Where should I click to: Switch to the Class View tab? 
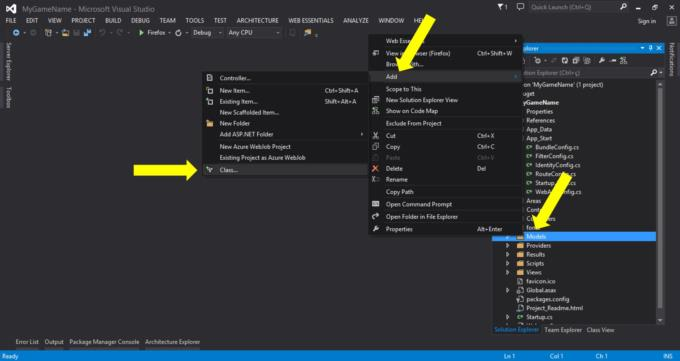click(x=601, y=330)
